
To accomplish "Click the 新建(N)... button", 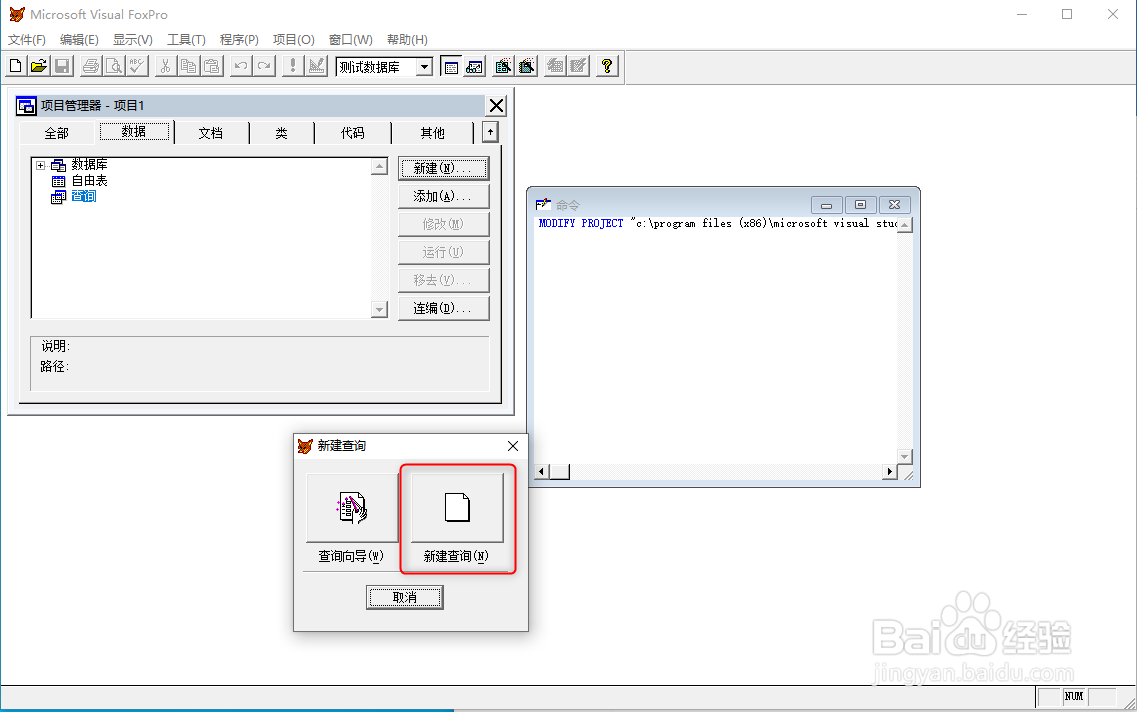I will coord(443,168).
